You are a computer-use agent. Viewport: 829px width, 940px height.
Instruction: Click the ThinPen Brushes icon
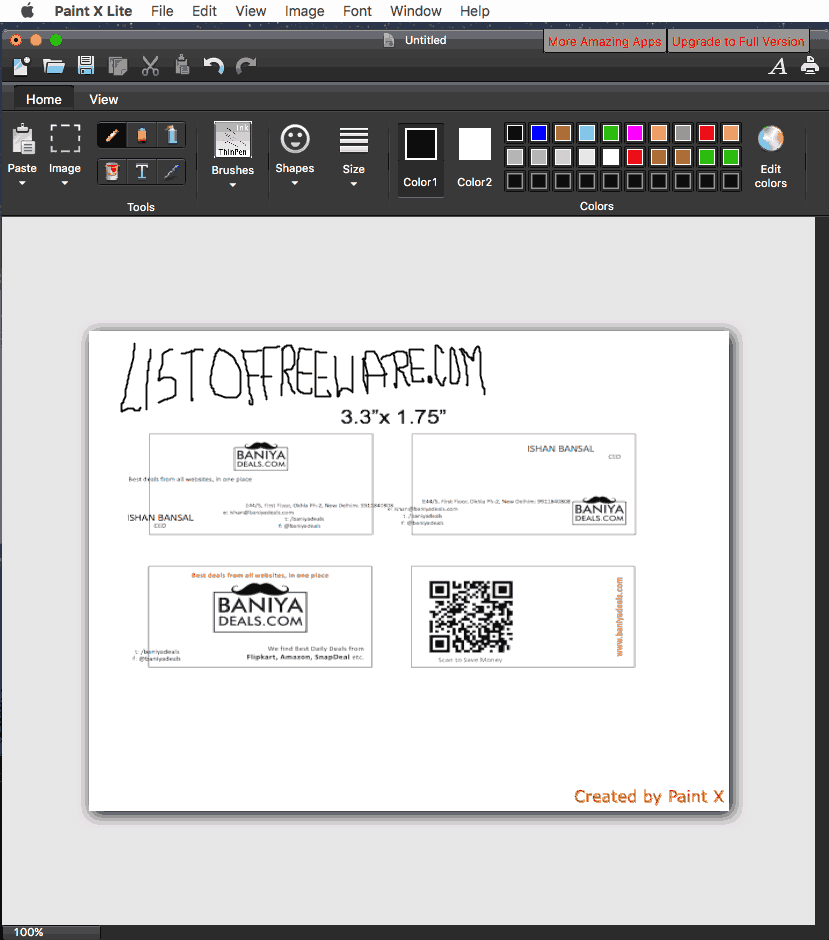click(233, 140)
